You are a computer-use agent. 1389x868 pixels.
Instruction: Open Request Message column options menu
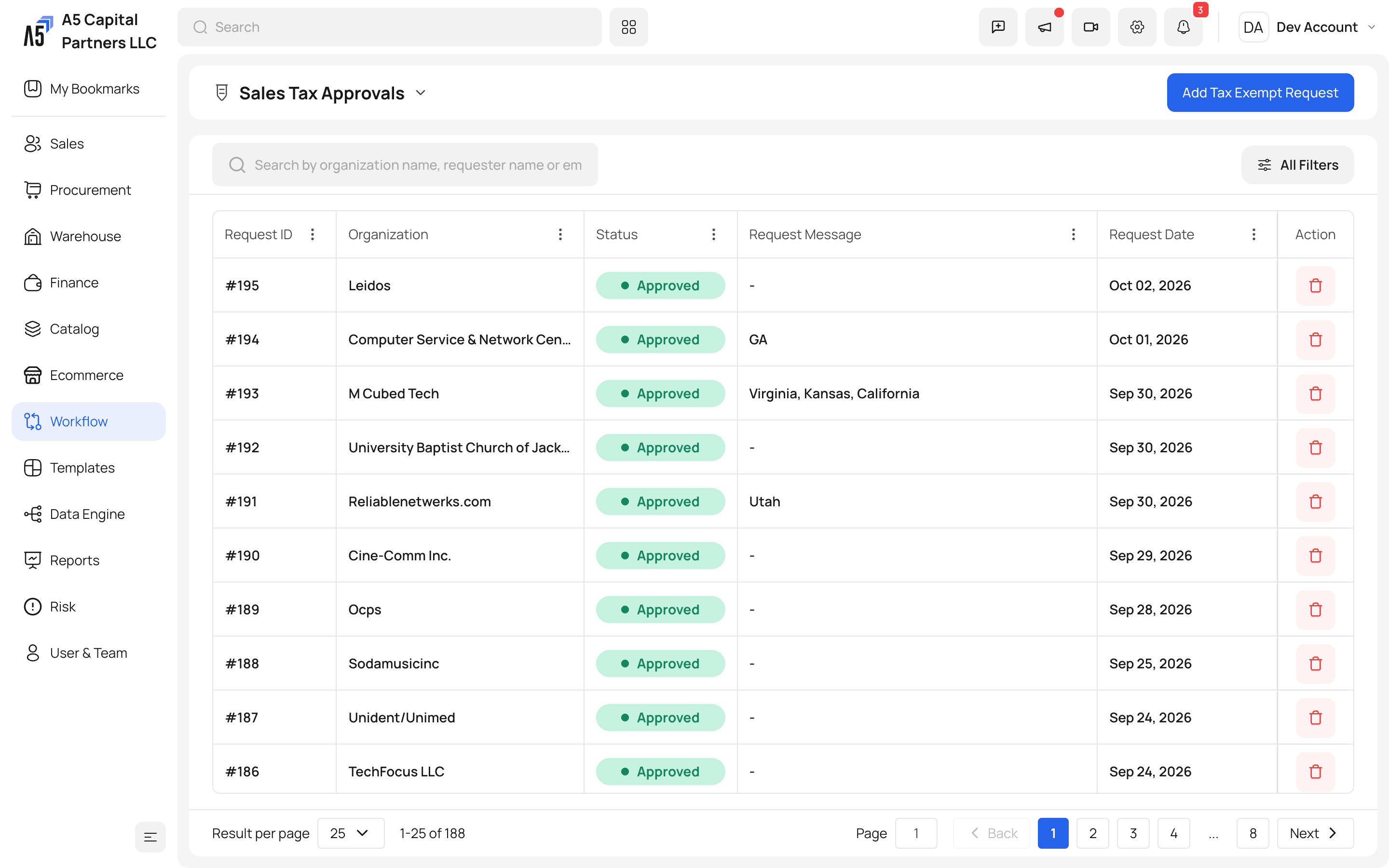(x=1073, y=234)
